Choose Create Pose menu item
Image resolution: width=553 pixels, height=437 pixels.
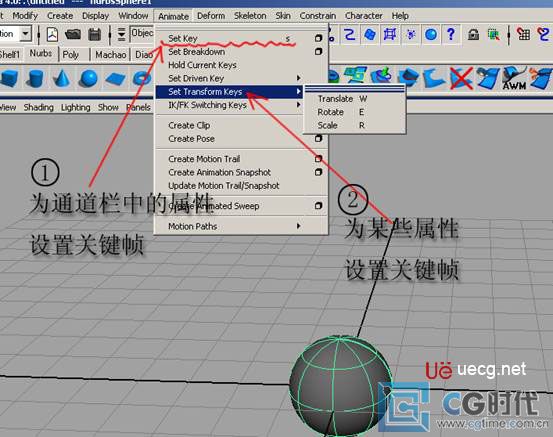[x=241, y=139]
